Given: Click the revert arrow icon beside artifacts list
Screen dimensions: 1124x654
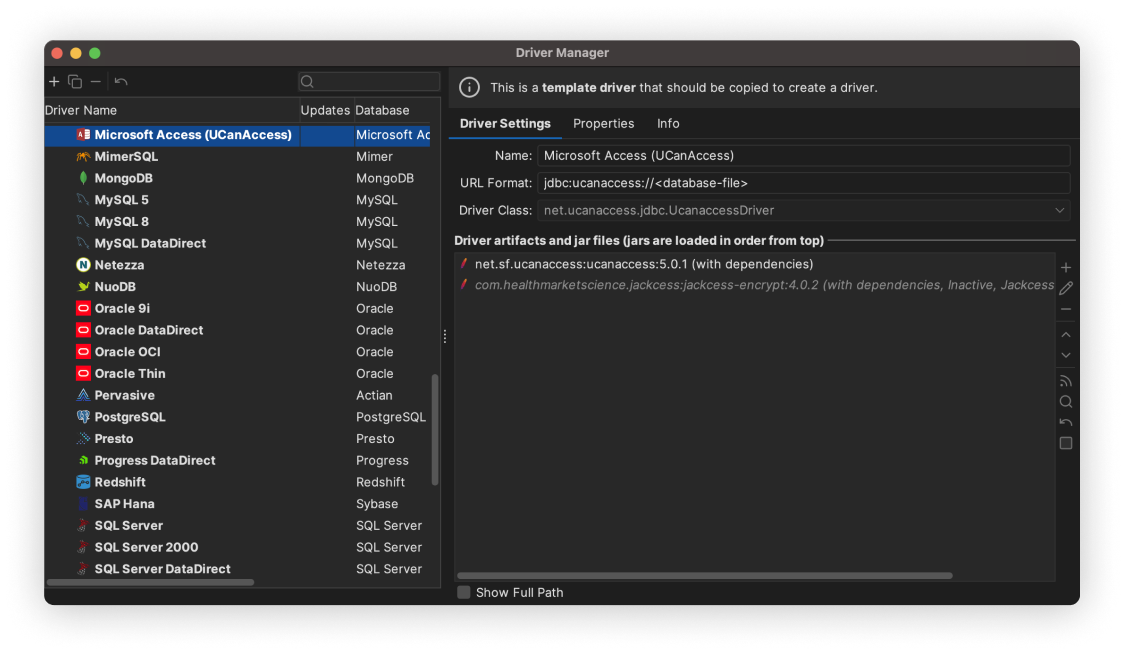Looking at the screenshot, I should click(1066, 422).
